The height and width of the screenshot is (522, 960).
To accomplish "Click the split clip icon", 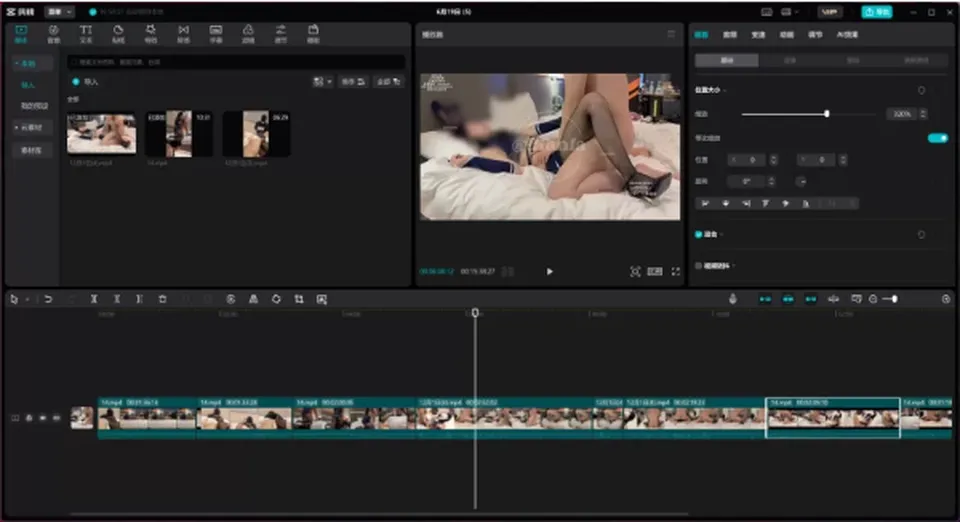I will [x=94, y=299].
